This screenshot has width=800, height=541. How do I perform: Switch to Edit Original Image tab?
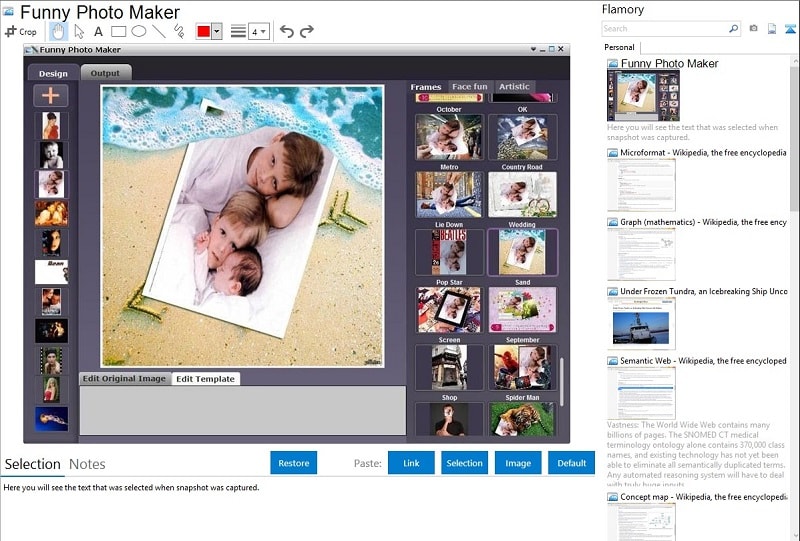(x=124, y=378)
